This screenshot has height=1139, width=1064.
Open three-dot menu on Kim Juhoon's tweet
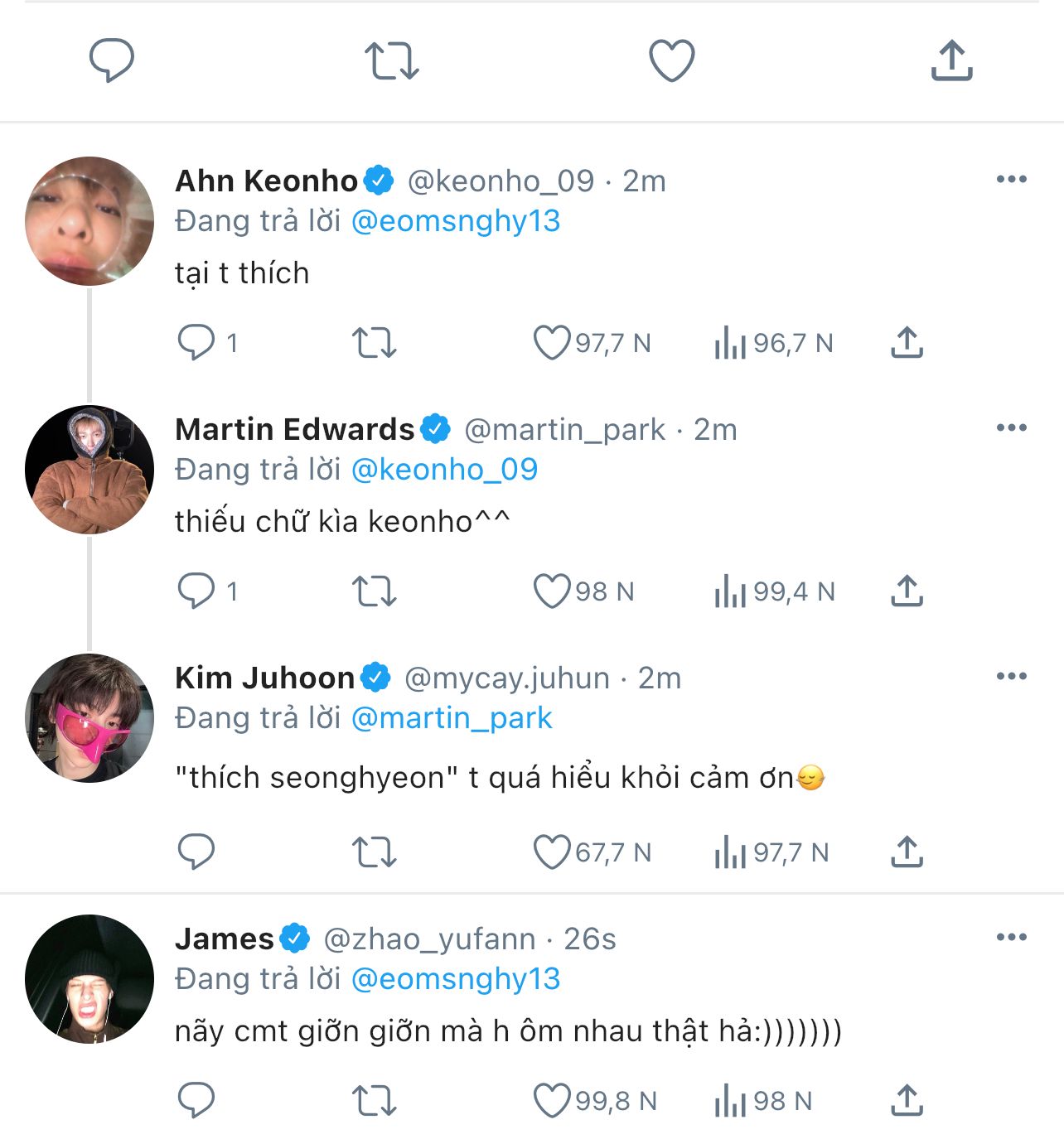click(x=1011, y=677)
